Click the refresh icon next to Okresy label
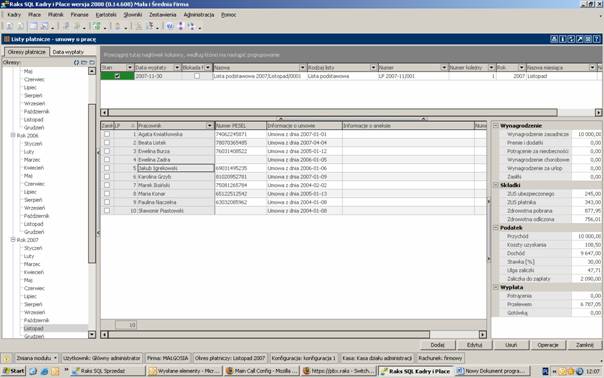This screenshot has width=604, height=378. [76, 62]
